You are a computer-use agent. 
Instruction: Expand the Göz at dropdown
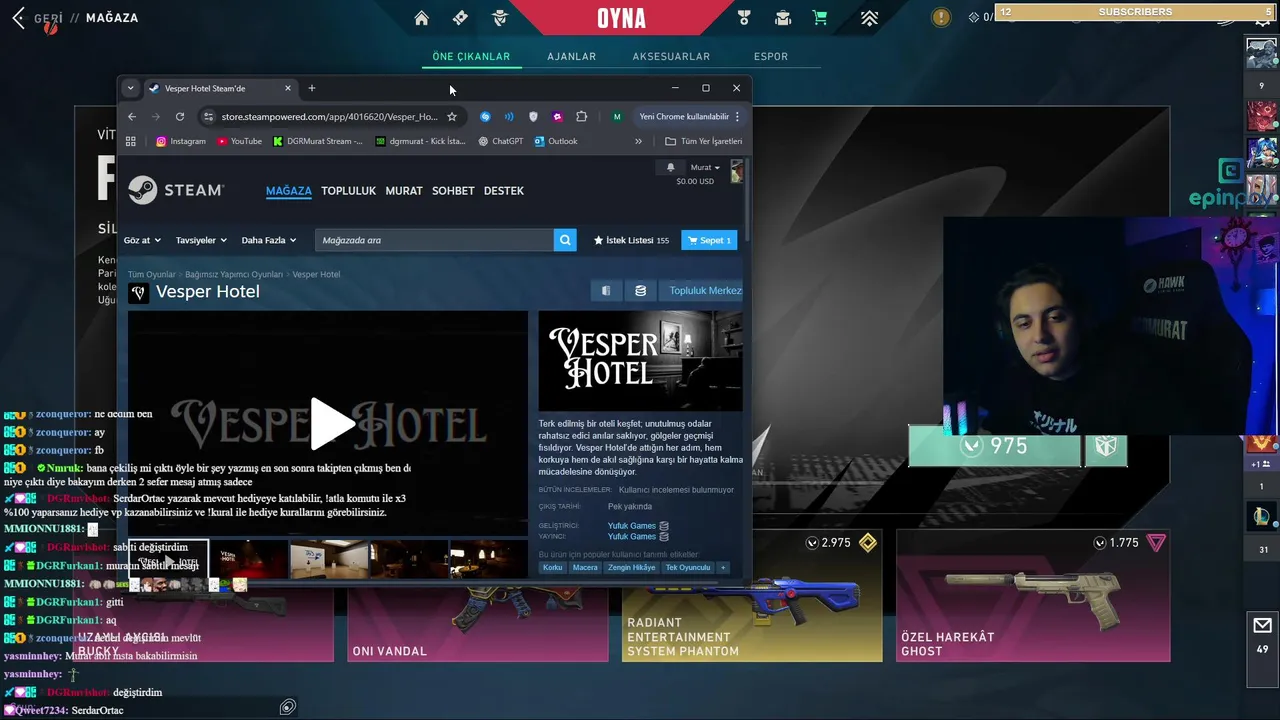142,240
